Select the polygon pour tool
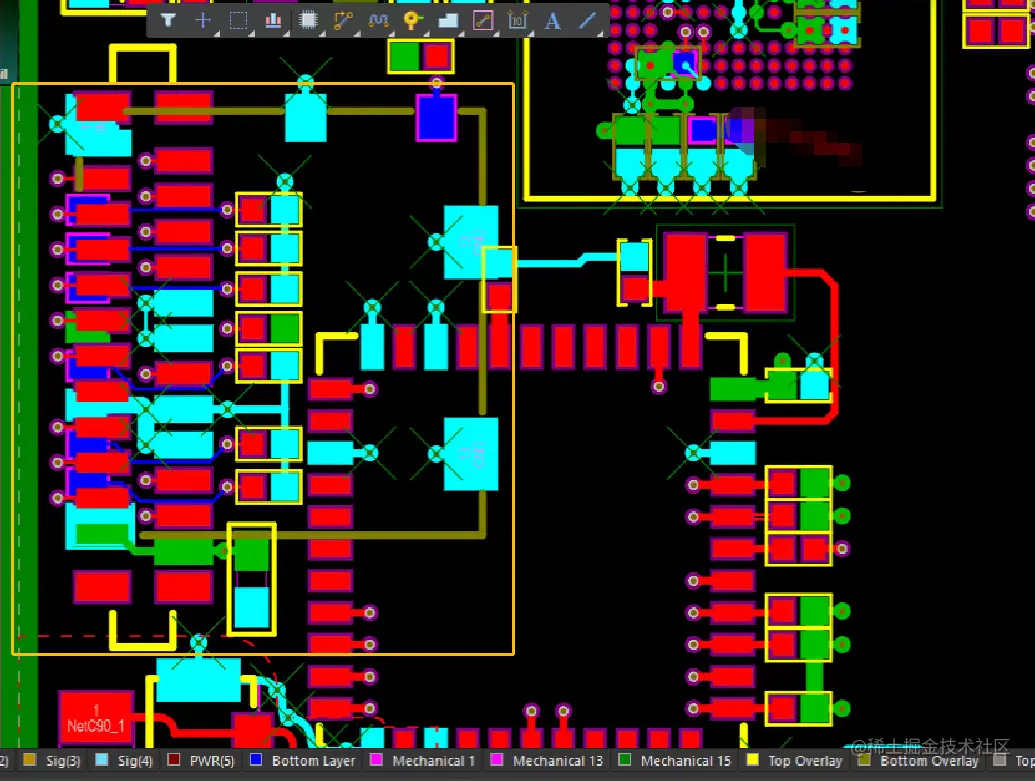 [448, 20]
